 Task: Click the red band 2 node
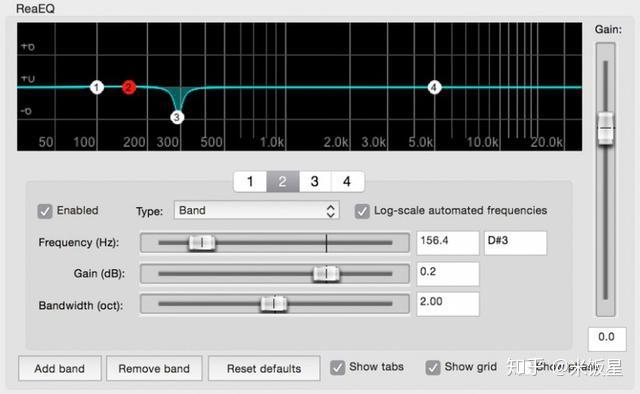129,87
